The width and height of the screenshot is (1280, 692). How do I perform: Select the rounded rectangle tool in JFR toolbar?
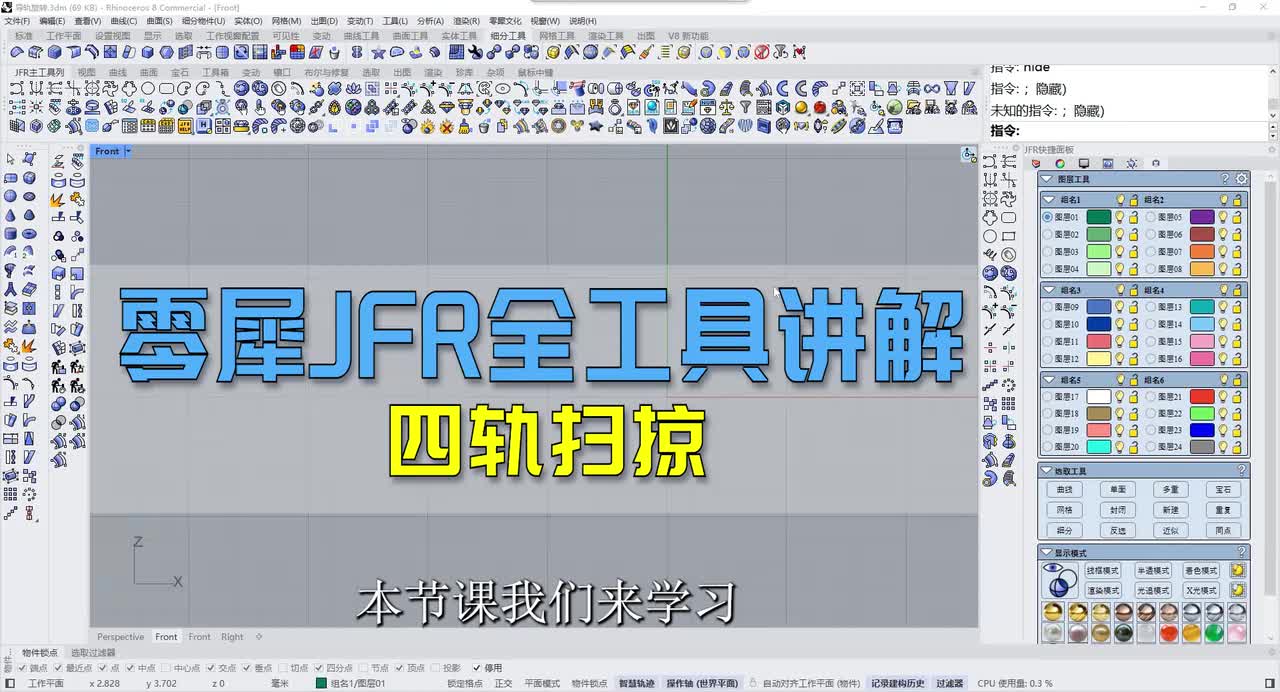[166, 89]
